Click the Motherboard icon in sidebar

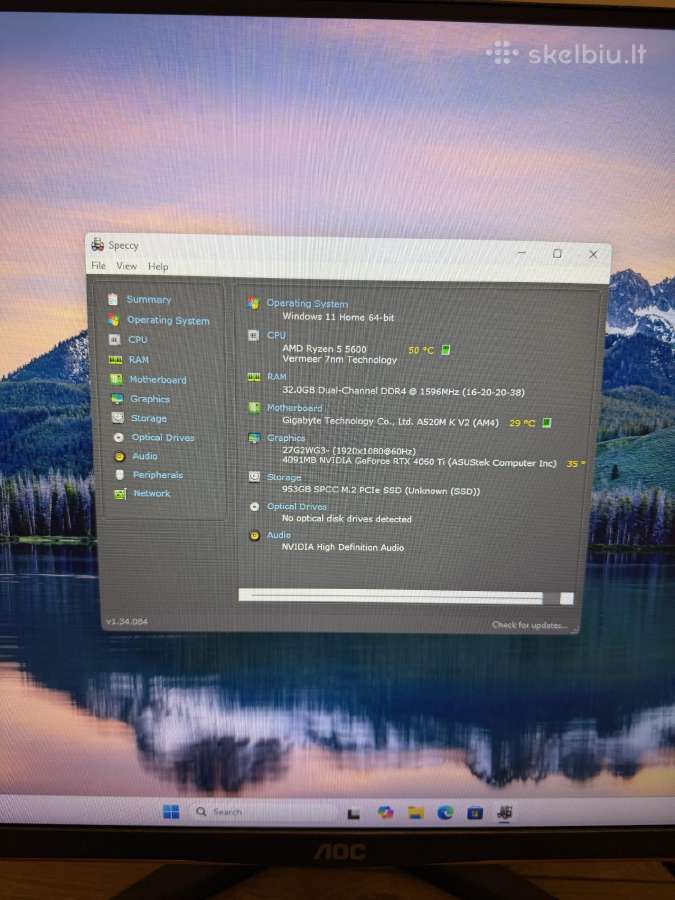116,379
